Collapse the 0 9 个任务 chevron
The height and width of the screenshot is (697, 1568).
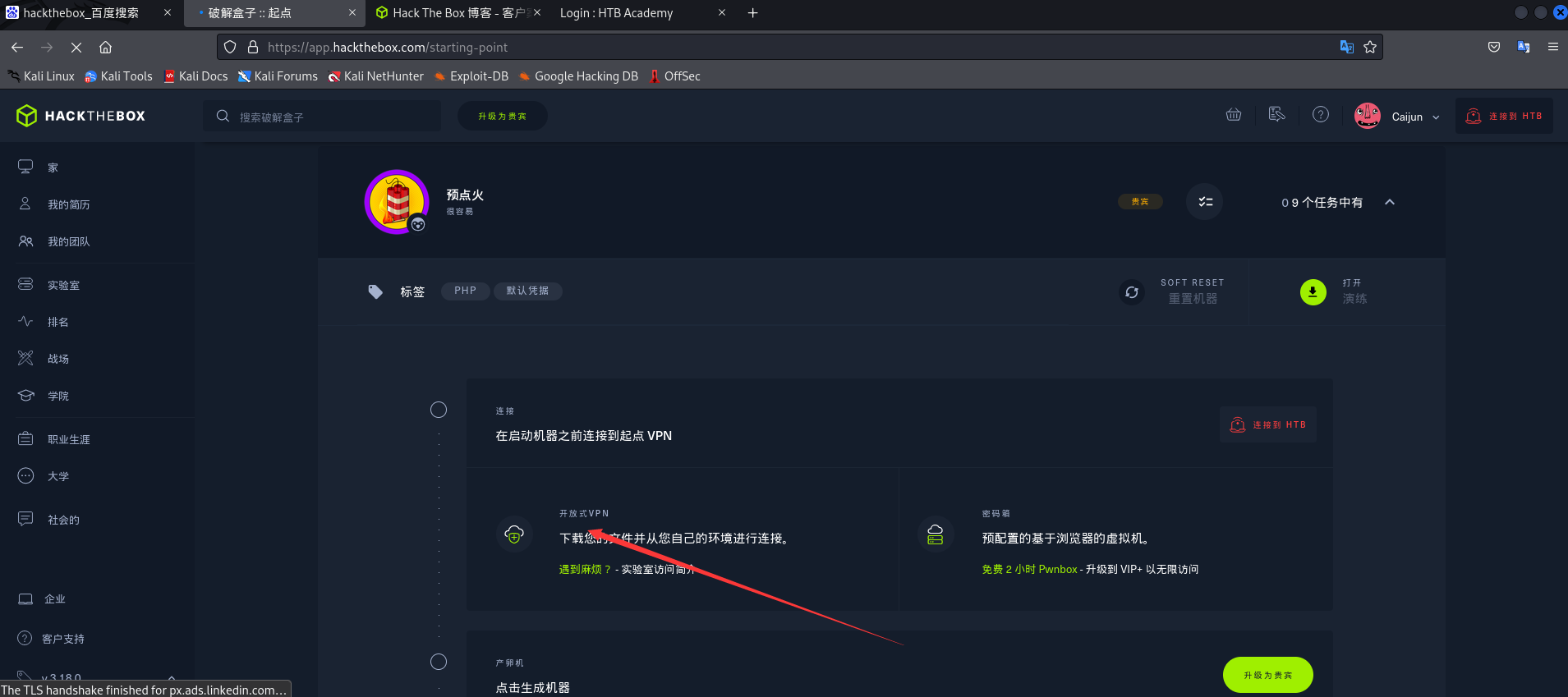(1390, 202)
